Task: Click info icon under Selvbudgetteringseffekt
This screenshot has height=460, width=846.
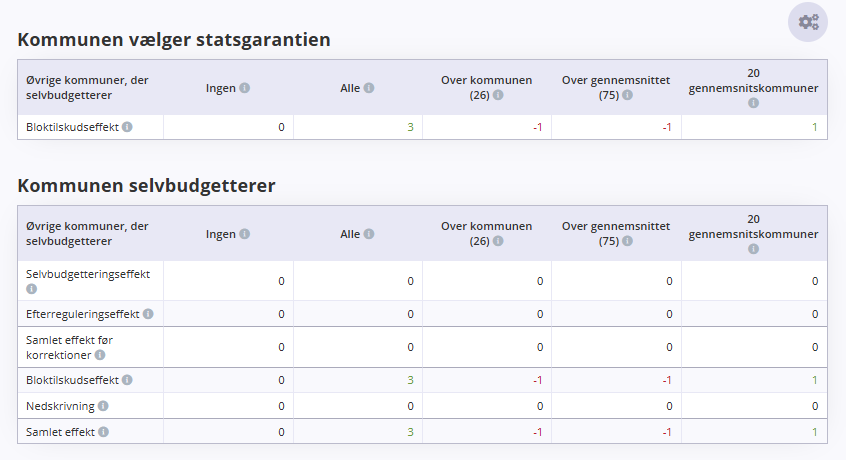Action: coord(32,289)
